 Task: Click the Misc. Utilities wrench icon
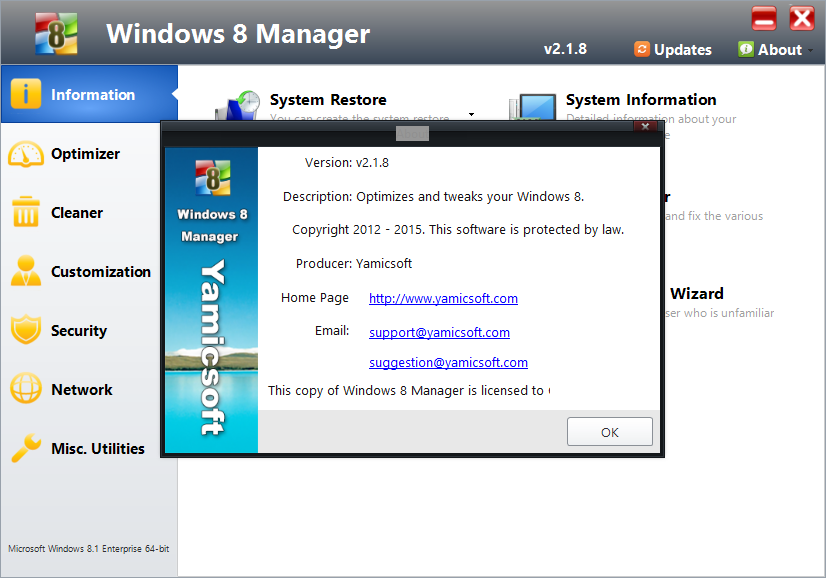pos(26,447)
